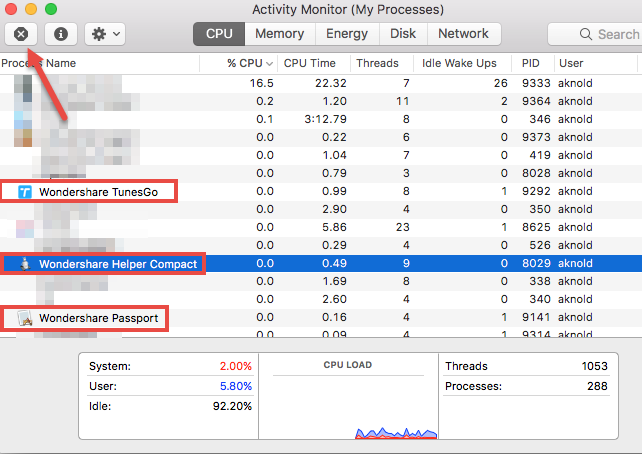This screenshot has width=642, height=454.
Task: Sort by Process Name column header
Action: tap(99, 63)
